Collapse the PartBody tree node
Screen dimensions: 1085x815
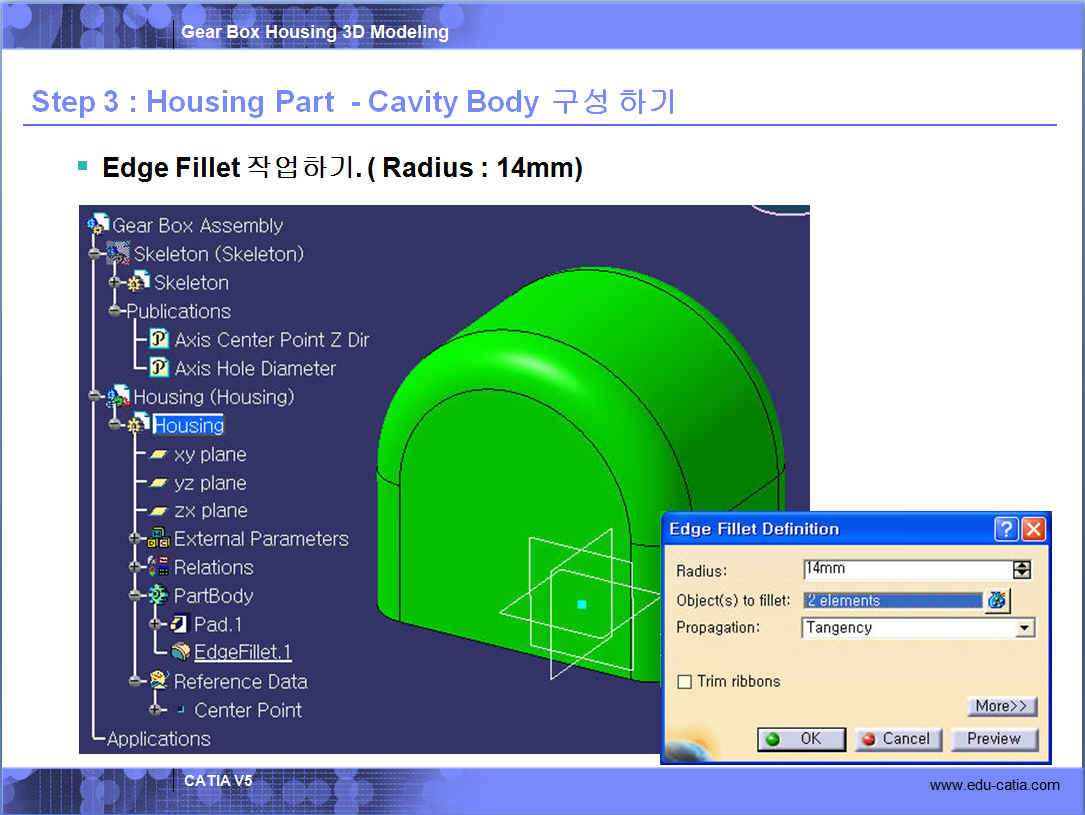point(135,596)
